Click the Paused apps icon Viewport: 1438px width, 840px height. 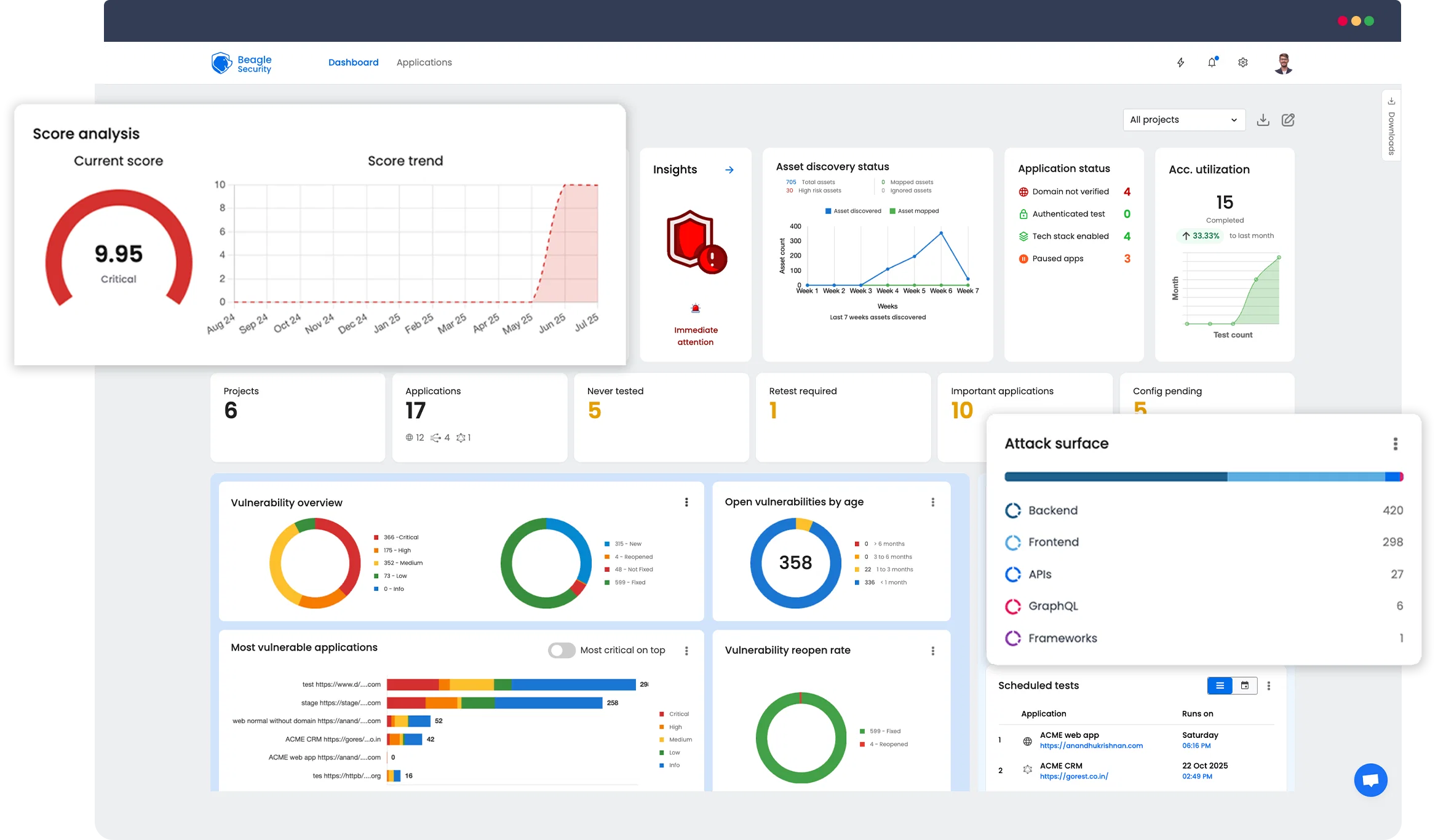(1023, 259)
